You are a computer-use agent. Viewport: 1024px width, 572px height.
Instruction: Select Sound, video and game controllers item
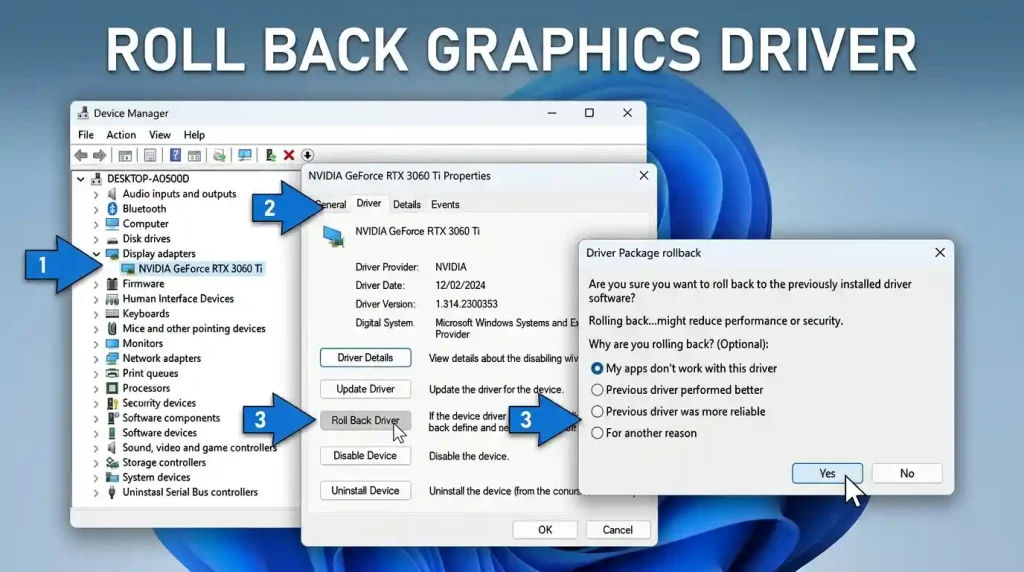tap(199, 447)
